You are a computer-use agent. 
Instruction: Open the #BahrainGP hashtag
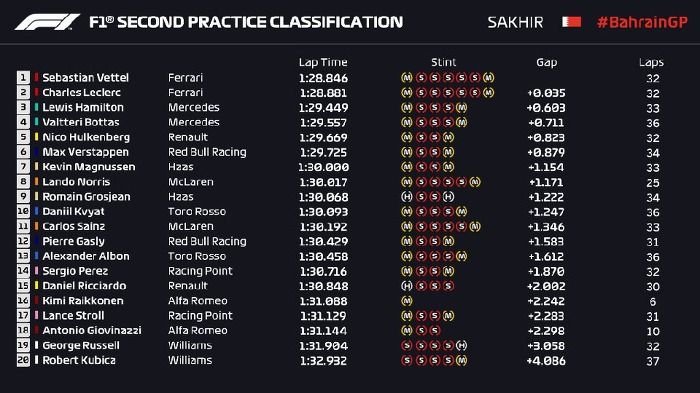642,22
